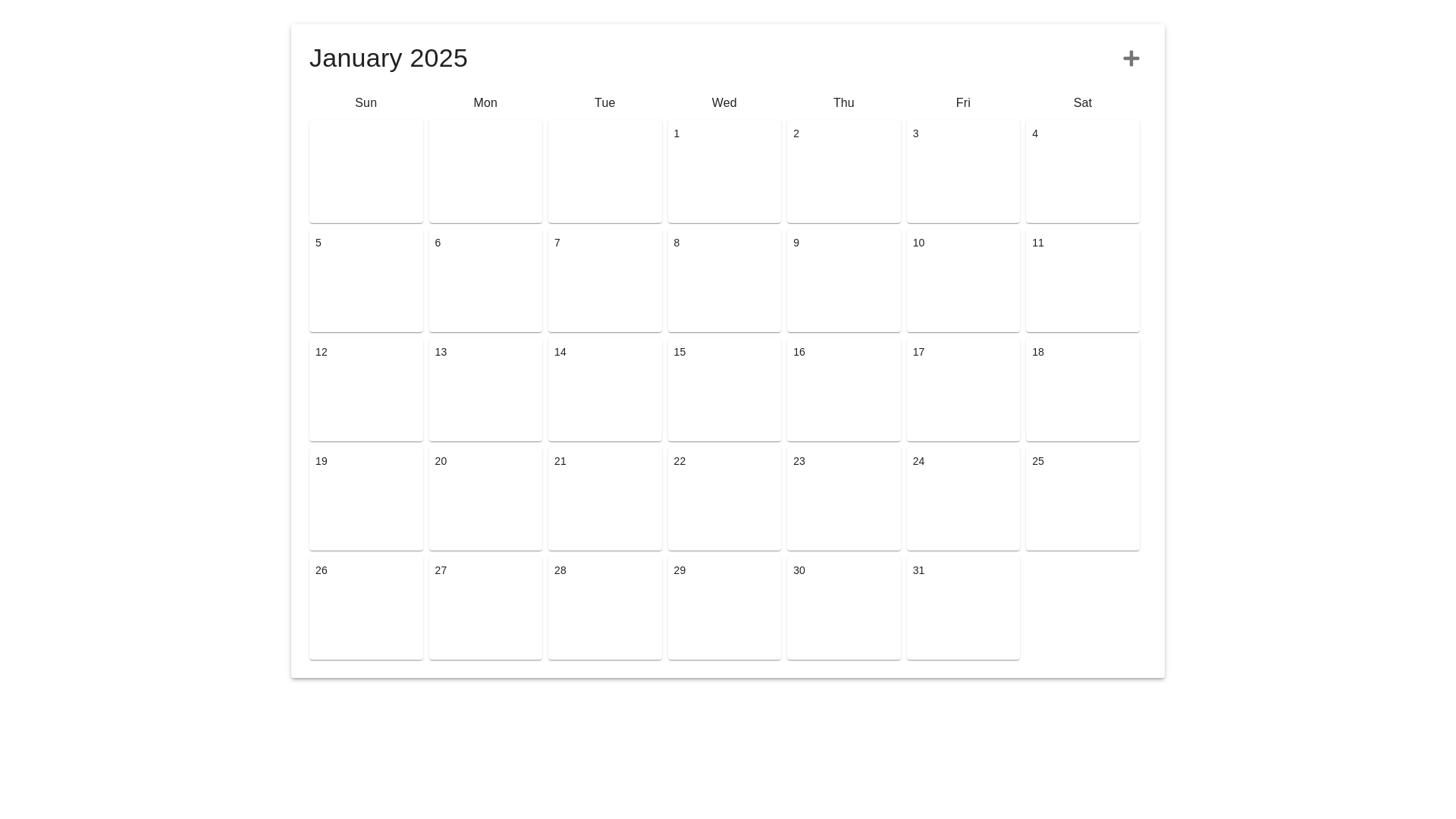The image size is (1456, 819).
Task: Click the January 2025 month title
Action: 388,58
